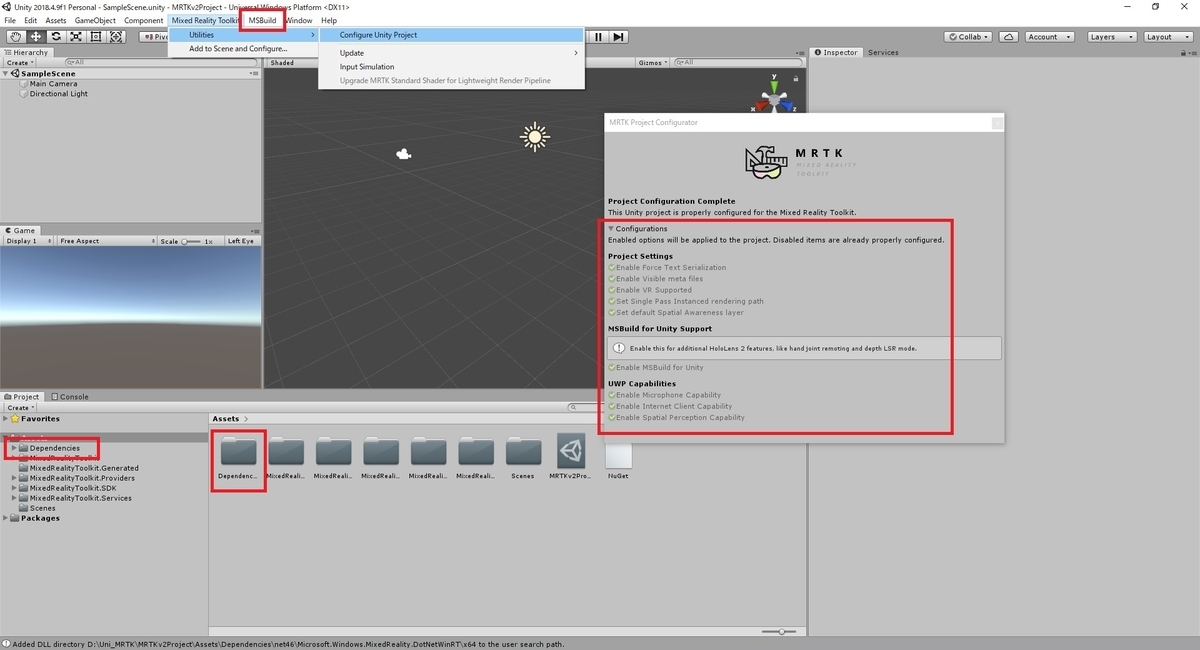
Task: Select Main Camera in the Hierarchy
Action: (x=53, y=84)
